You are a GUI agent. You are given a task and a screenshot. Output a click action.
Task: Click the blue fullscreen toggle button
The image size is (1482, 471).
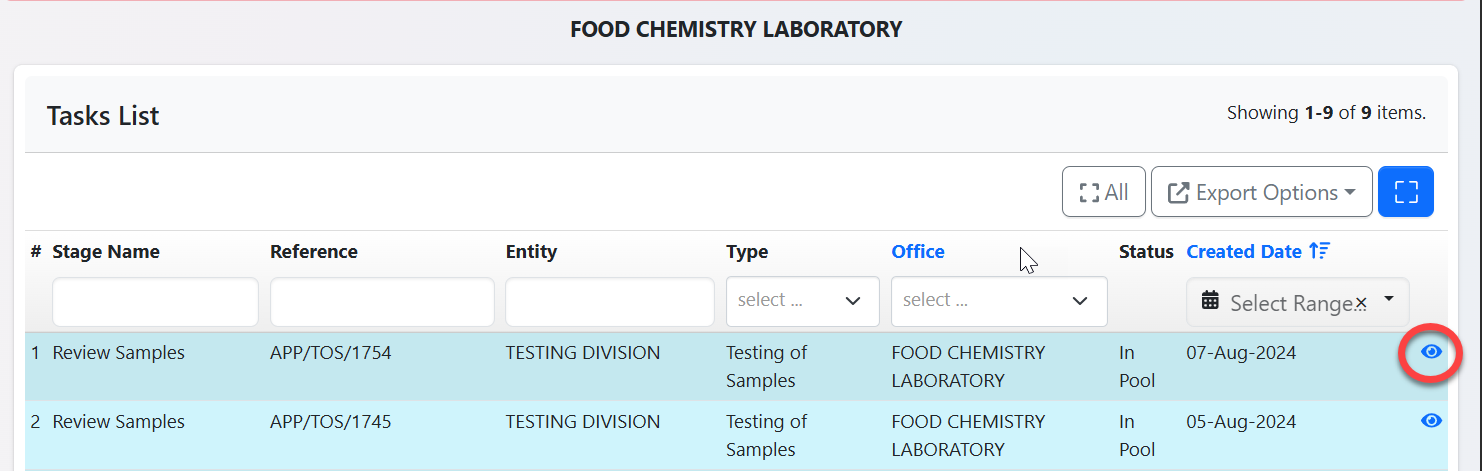tap(1405, 192)
